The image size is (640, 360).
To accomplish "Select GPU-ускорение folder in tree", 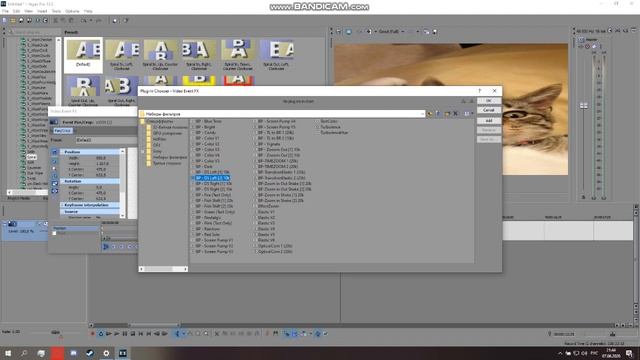I will 167,133.
